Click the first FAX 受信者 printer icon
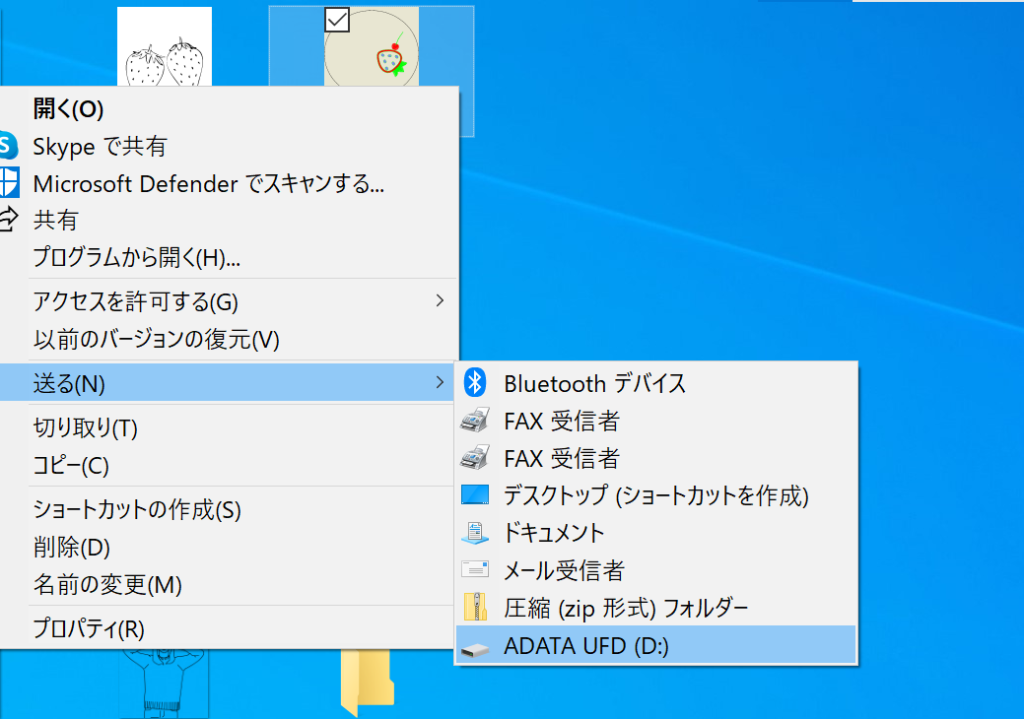Viewport: 1024px width, 719px height. point(475,421)
